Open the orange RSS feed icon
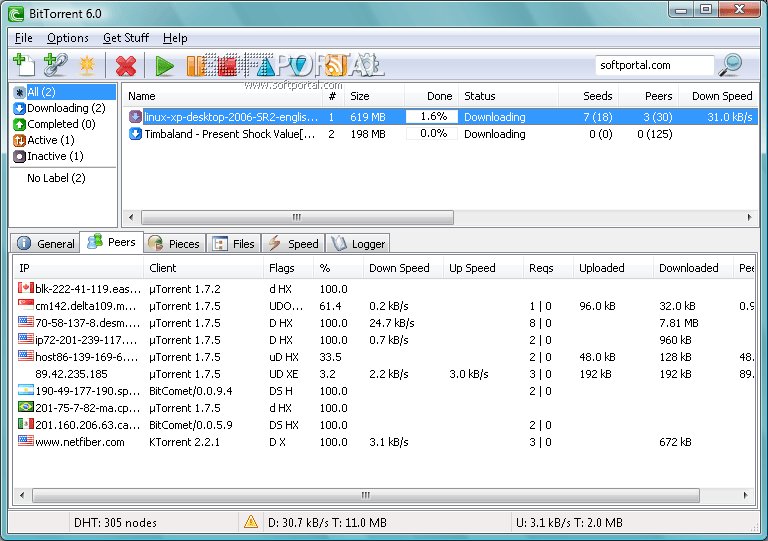 coord(335,65)
